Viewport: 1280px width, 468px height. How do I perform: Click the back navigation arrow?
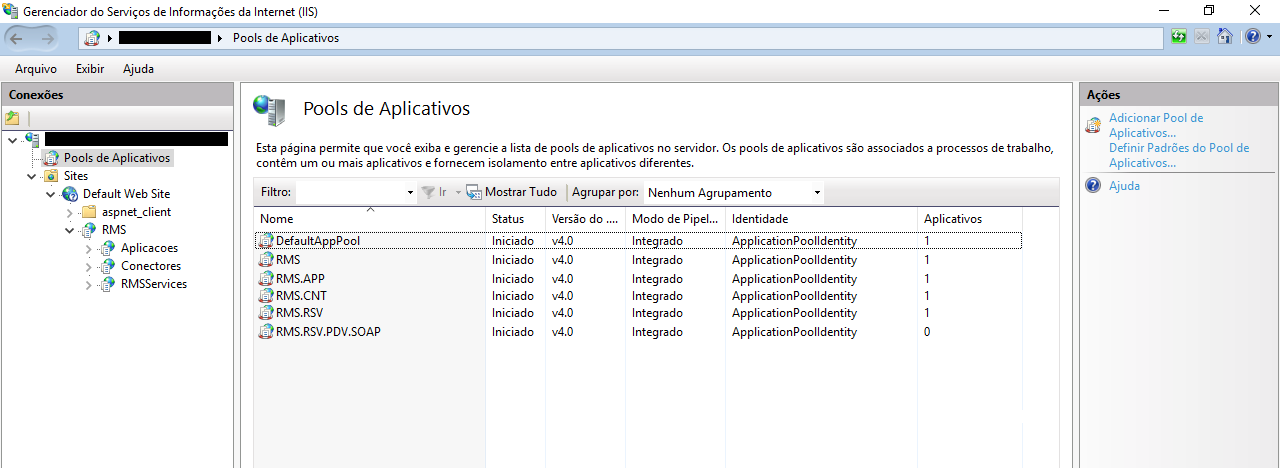19,38
